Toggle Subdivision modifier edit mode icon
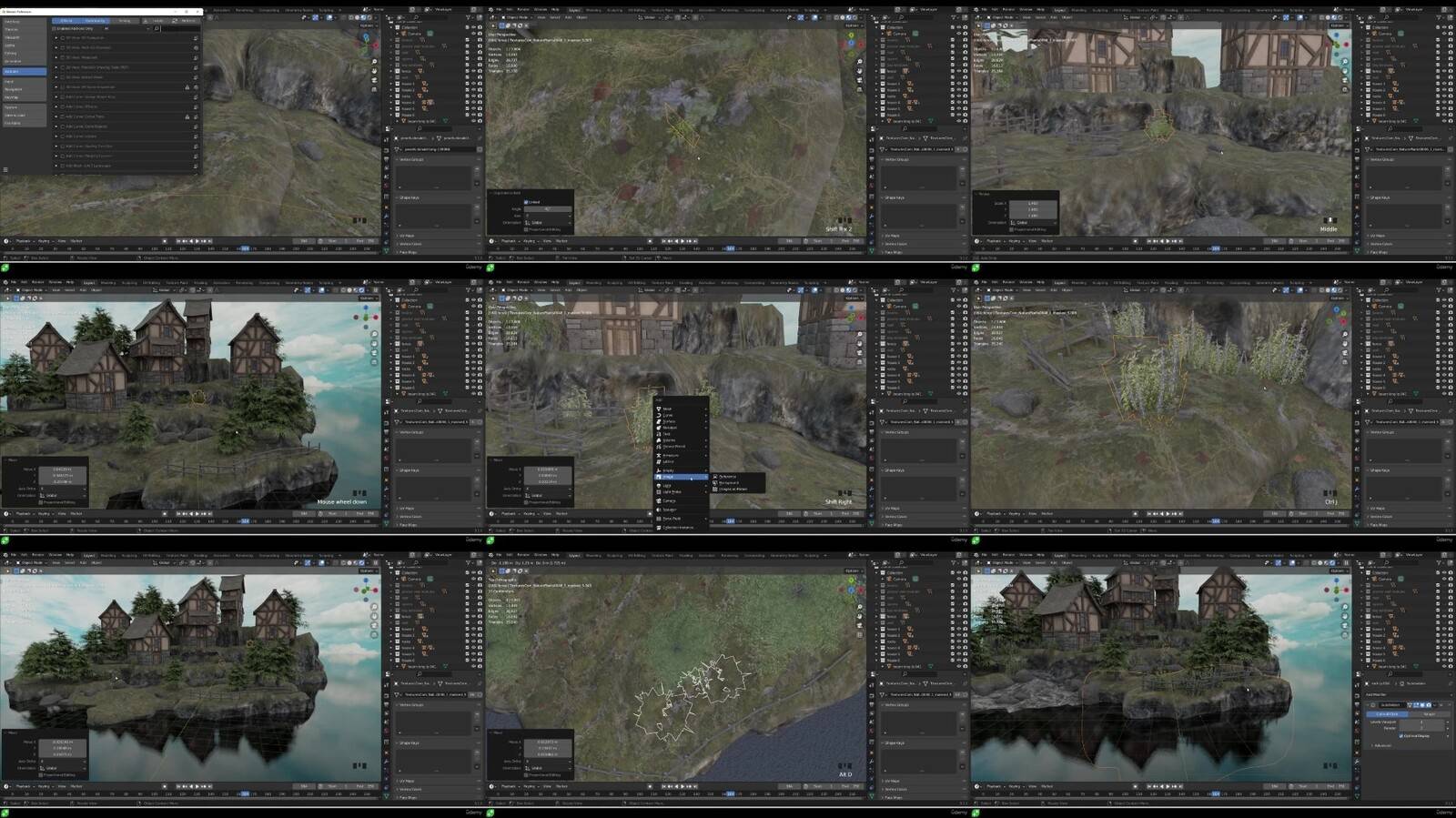 click(x=1417, y=705)
